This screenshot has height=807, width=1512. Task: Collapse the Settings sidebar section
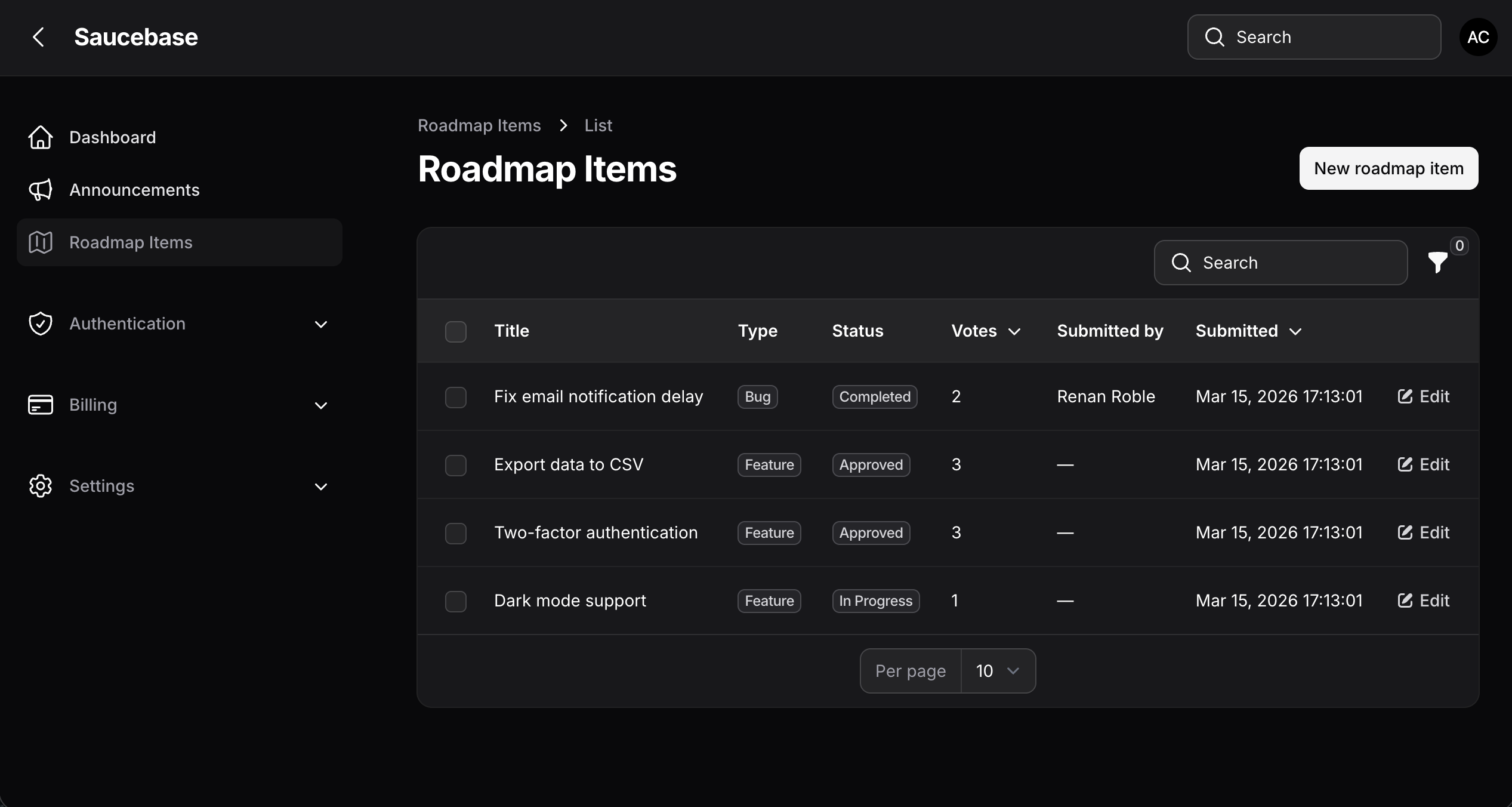320,486
